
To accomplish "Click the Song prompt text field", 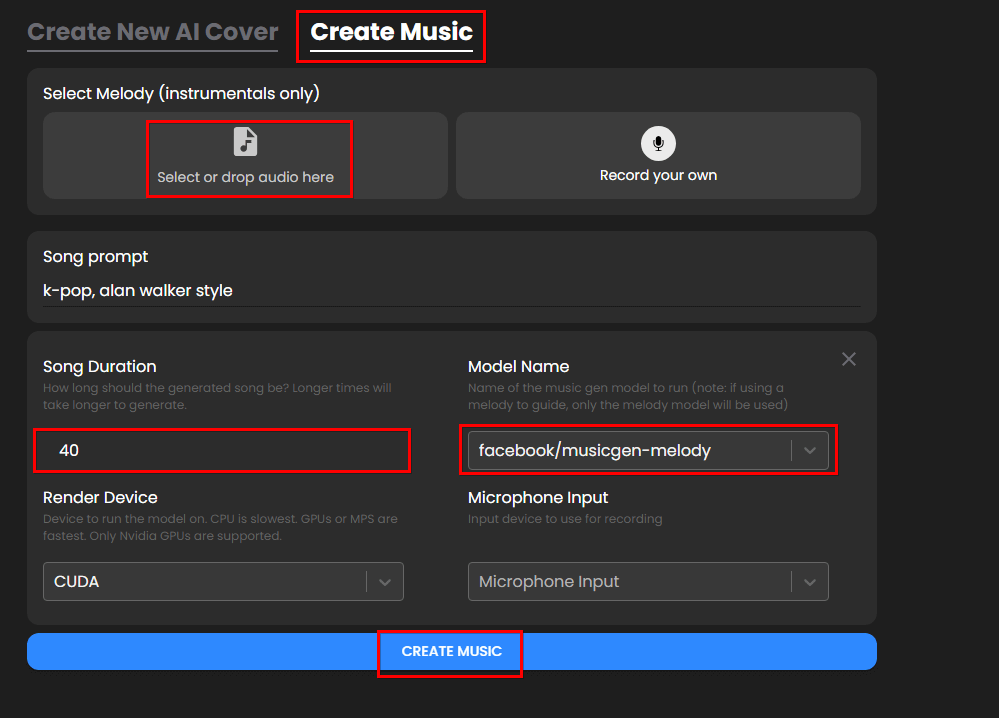I will 450,291.
